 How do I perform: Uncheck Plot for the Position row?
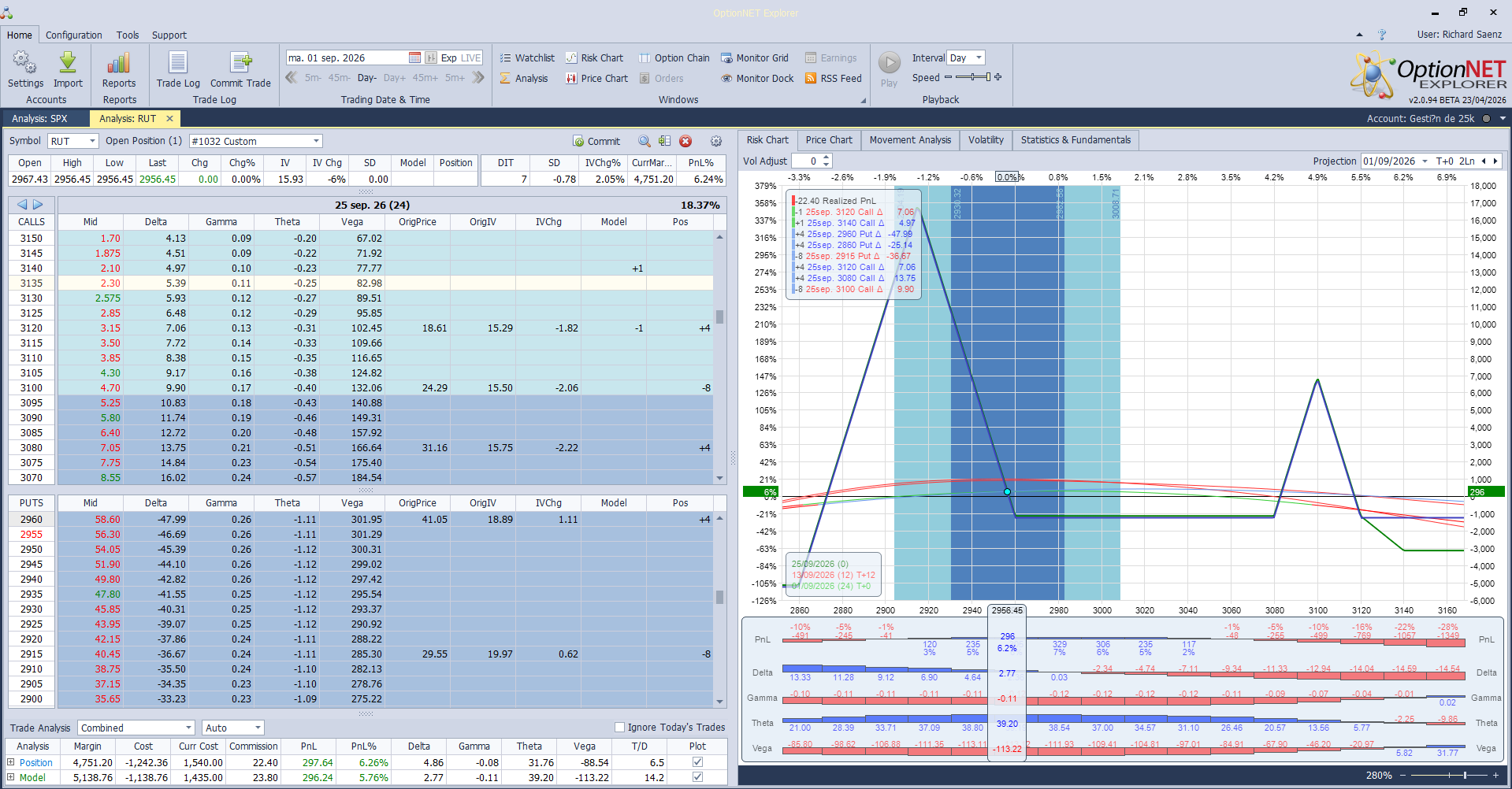[697, 762]
